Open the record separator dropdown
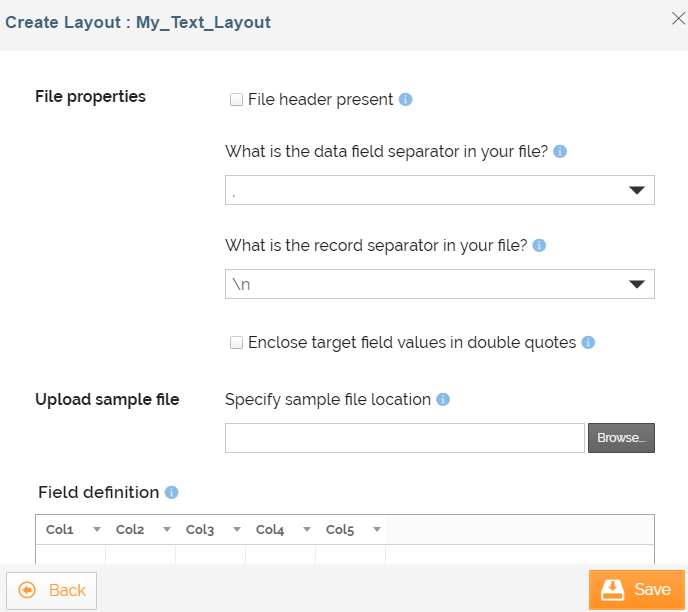The height and width of the screenshot is (612, 688). (x=636, y=284)
